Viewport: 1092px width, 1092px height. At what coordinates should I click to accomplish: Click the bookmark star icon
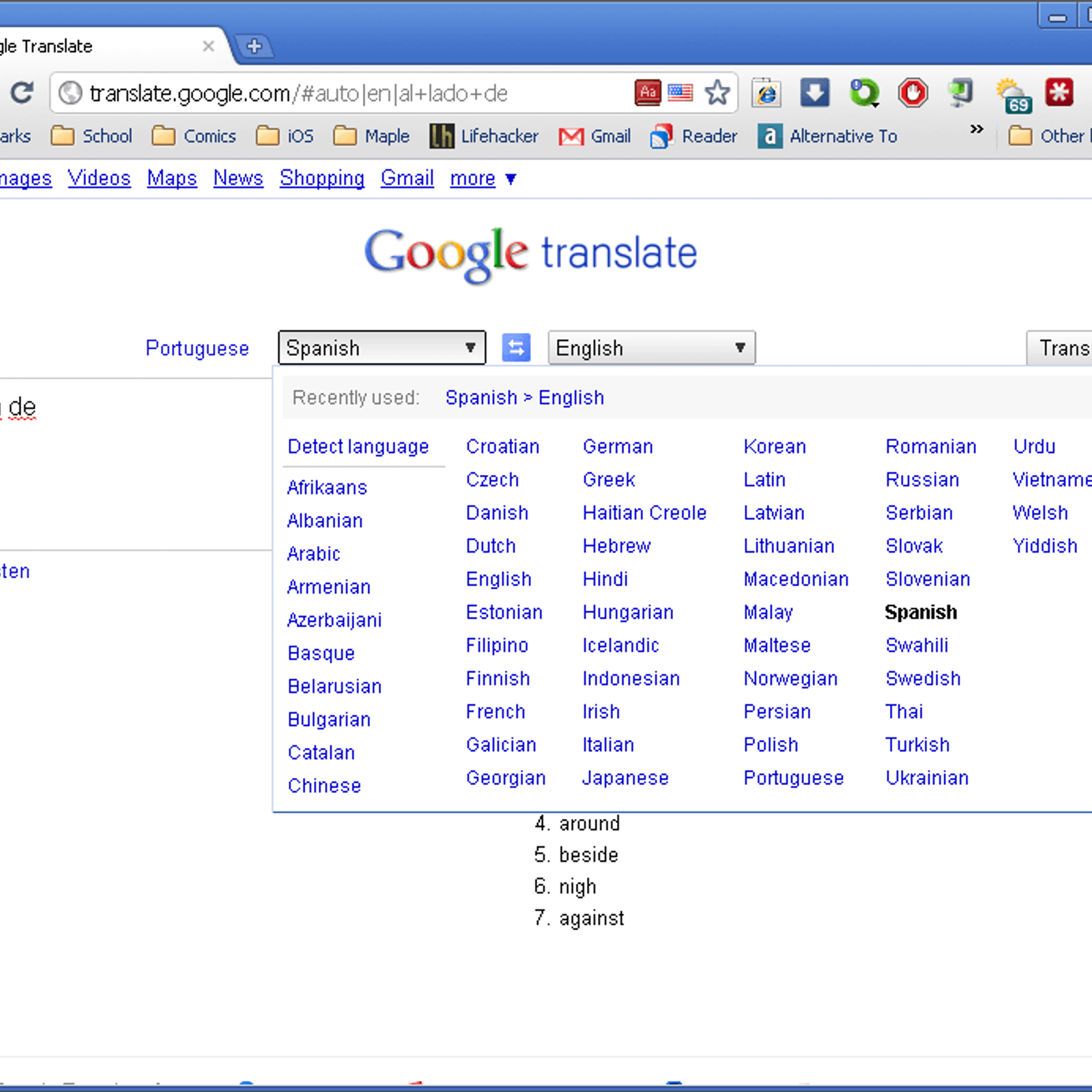point(717,93)
